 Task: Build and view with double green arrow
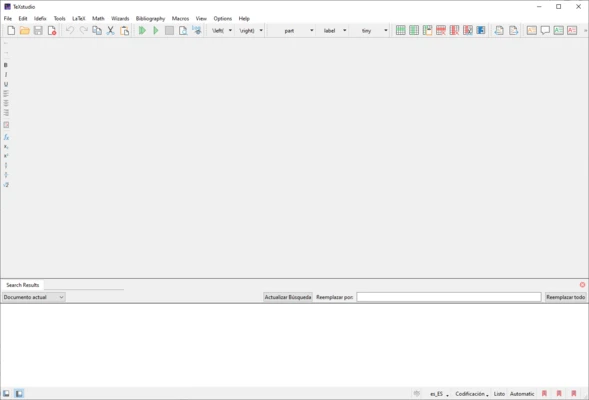(142, 30)
